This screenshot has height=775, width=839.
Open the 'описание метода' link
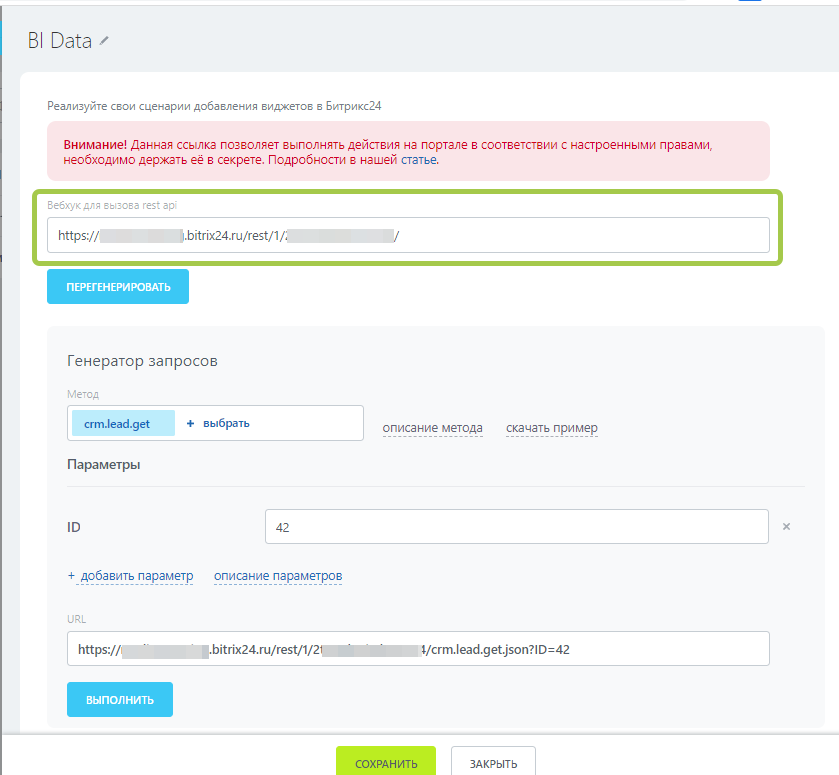click(x=432, y=428)
